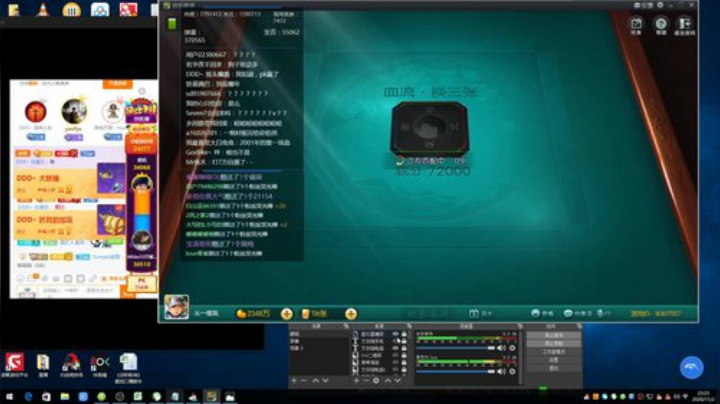
Task: Open the gear settings in game title bar
Action: (660, 5)
